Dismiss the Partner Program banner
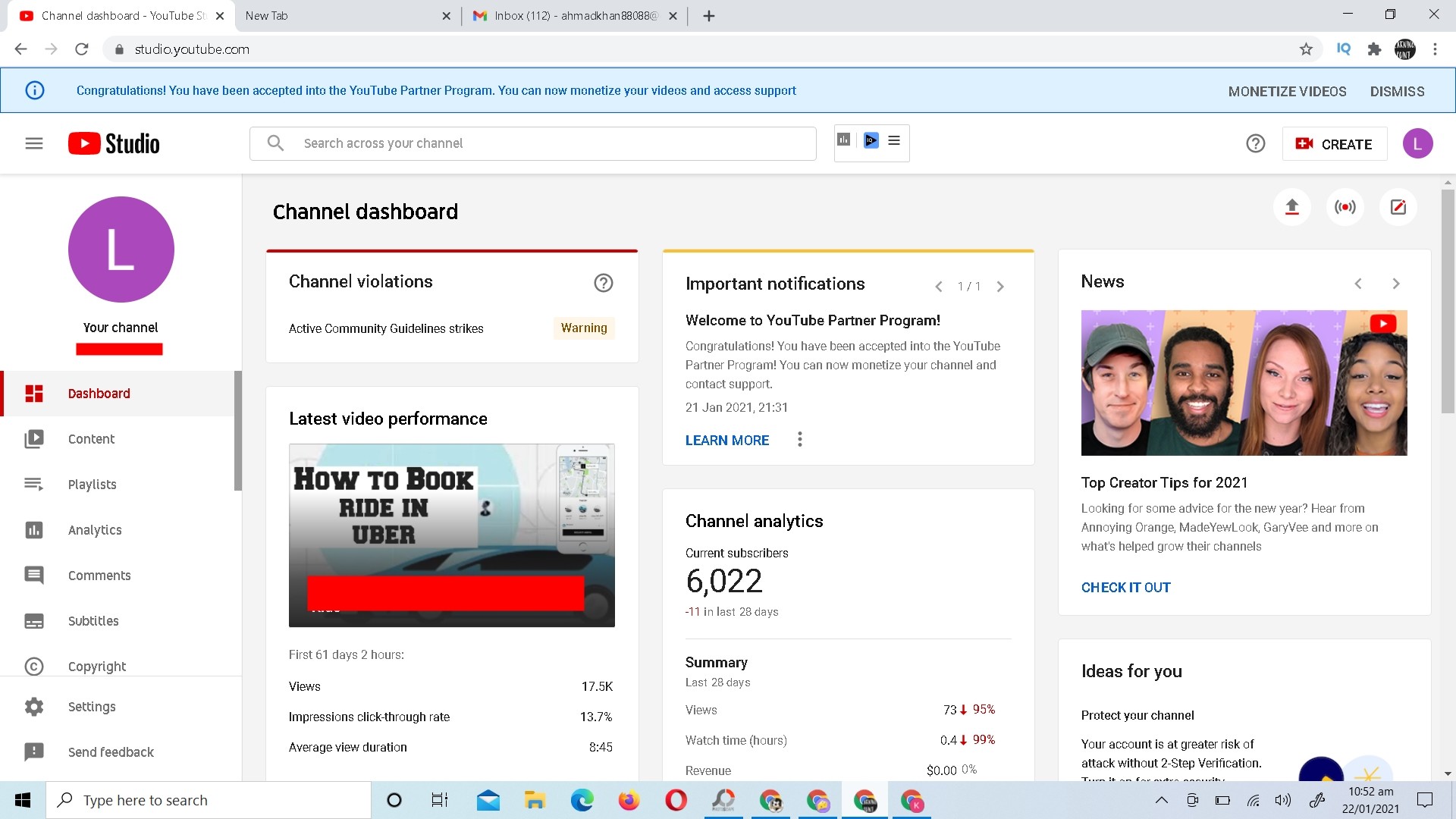The width and height of the screenshot is (1456, 819). click(x=1397, y=91)
